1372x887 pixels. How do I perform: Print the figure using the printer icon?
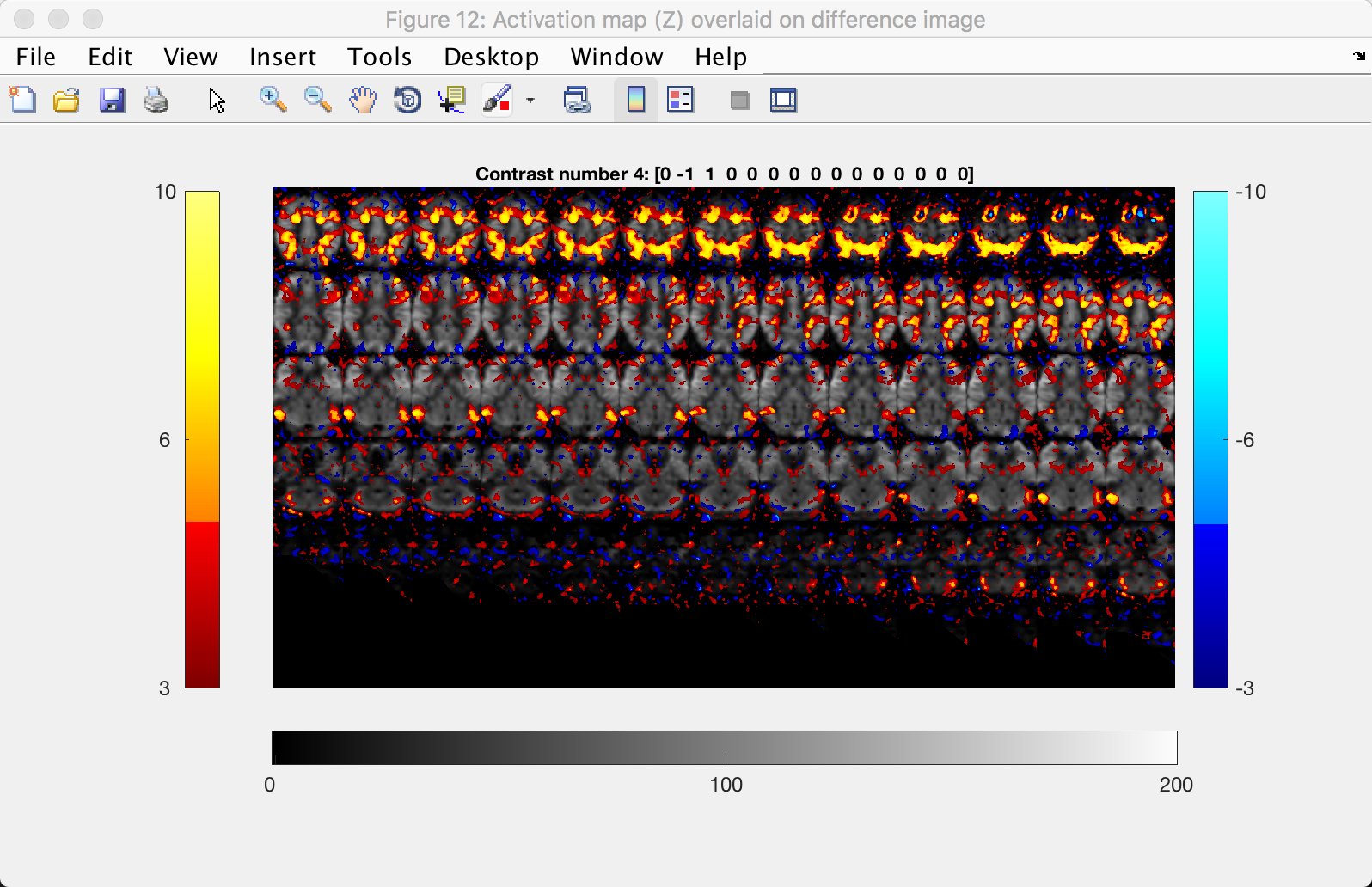(x=156, y=101)
